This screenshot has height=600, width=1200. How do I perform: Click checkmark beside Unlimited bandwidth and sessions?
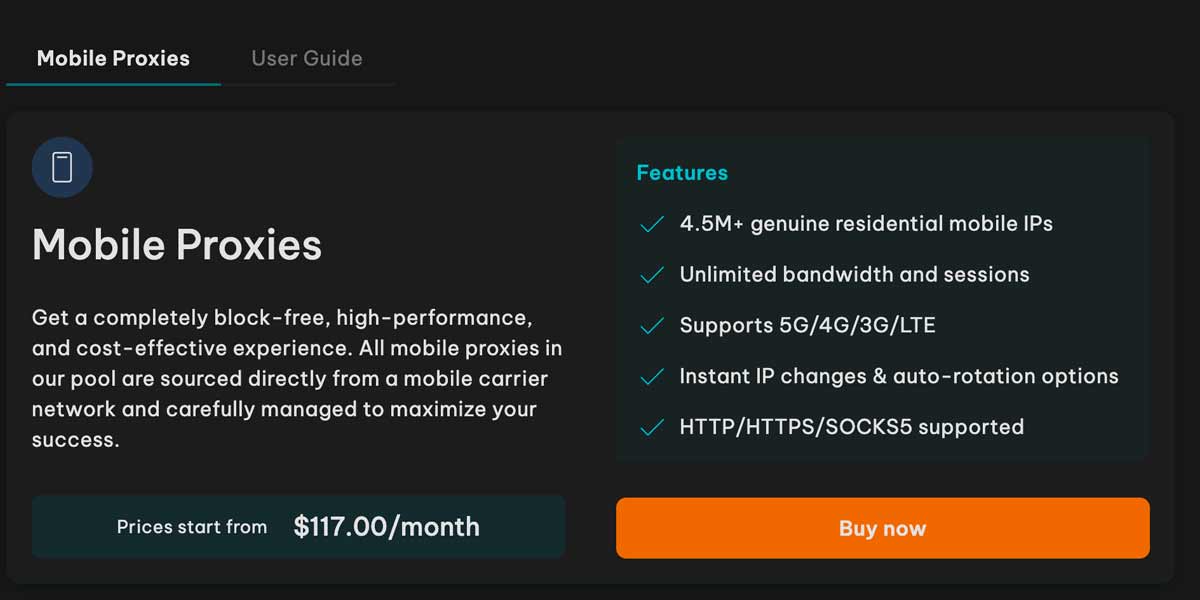point(652,275)
